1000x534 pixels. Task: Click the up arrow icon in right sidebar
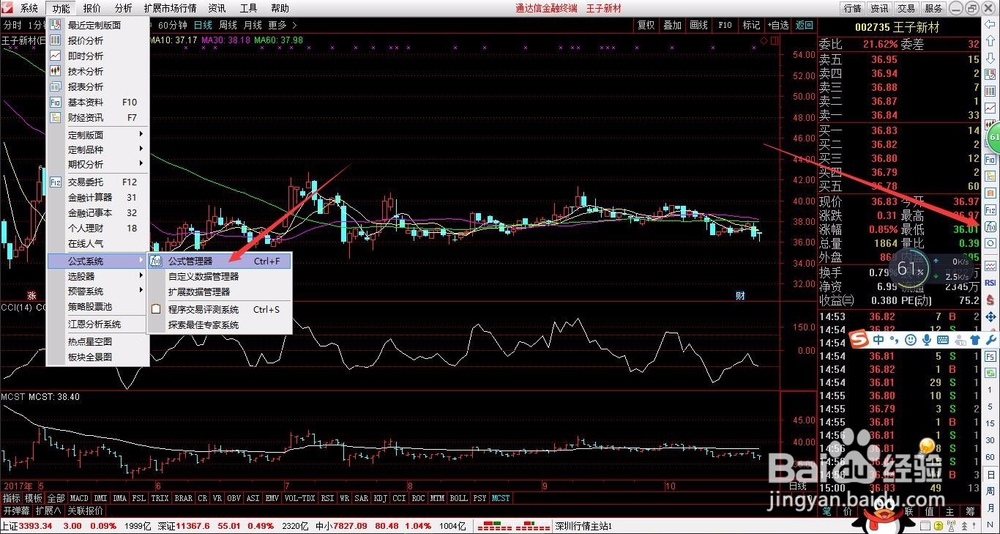990,41
